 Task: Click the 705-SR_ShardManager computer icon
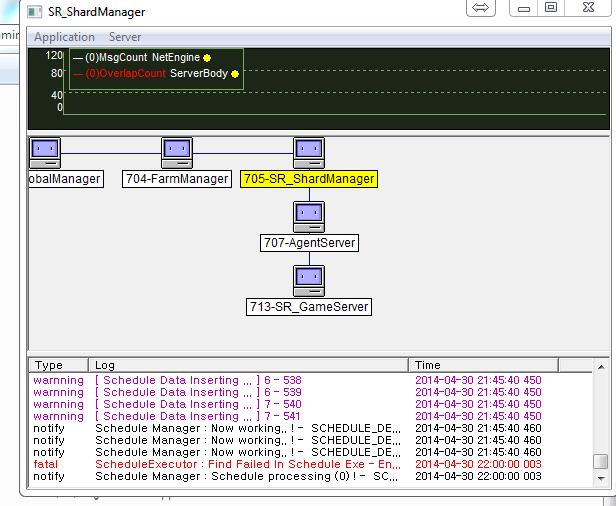pyautogui.click(x=309, y=153)
